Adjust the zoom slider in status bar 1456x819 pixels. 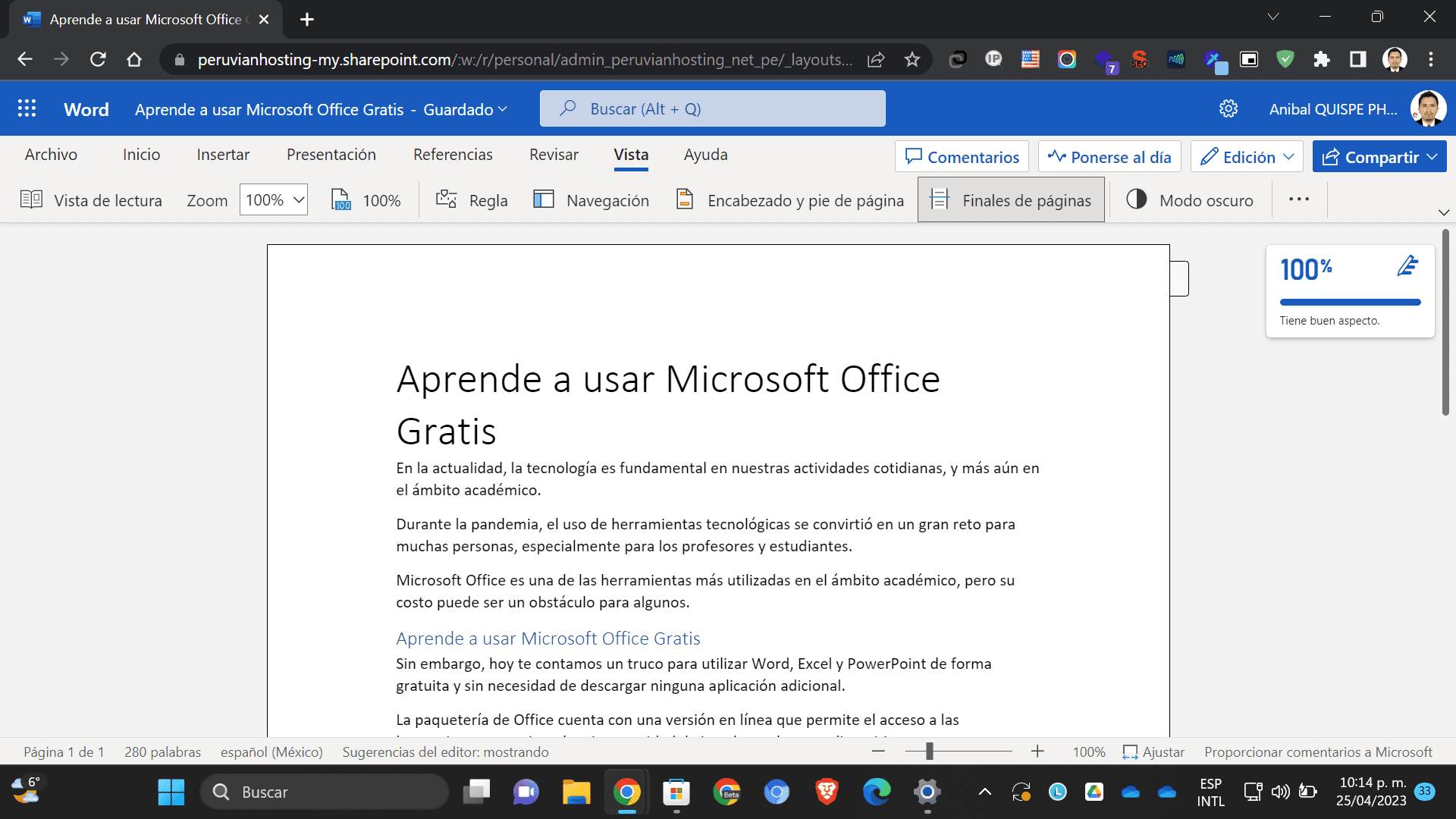pos(929,752)
